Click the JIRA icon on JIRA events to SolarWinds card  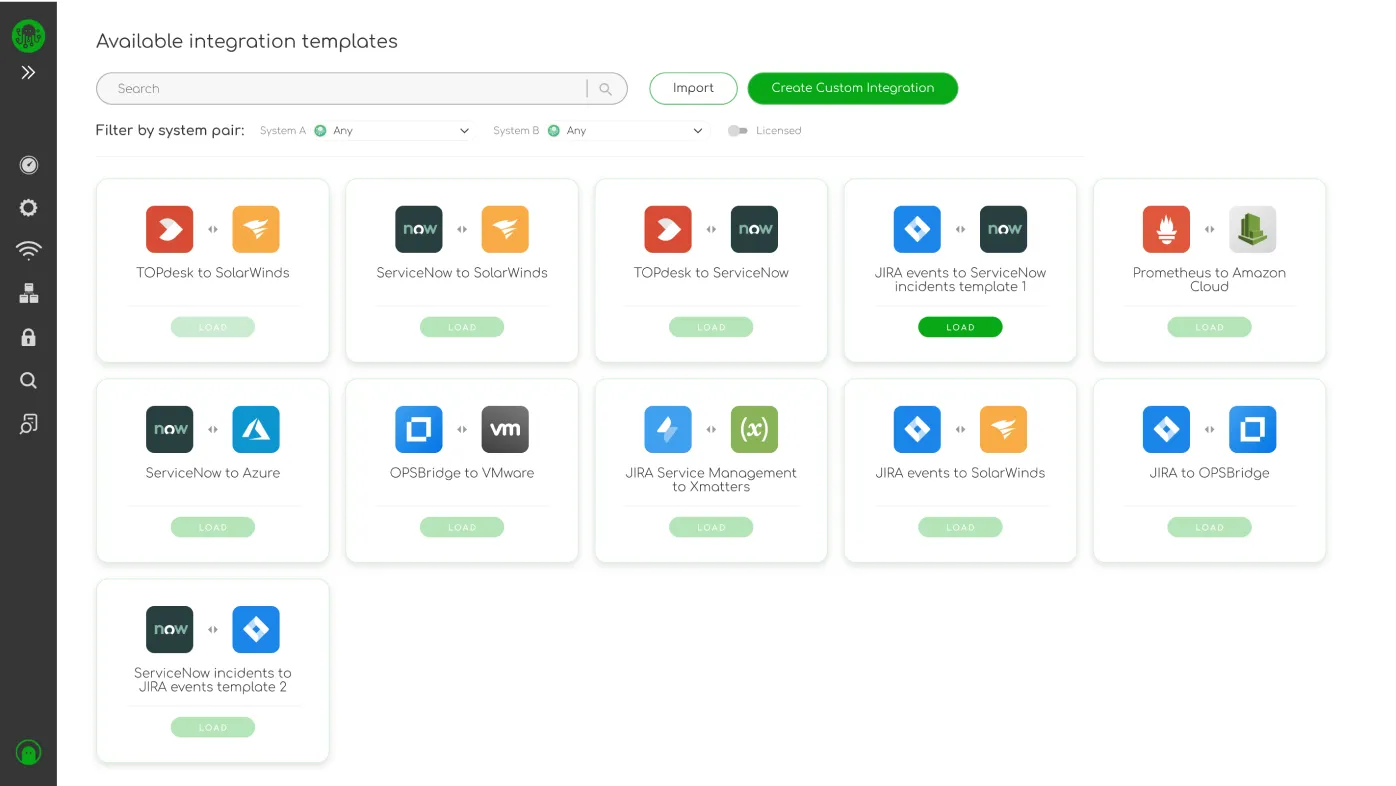tap(917, 429)
